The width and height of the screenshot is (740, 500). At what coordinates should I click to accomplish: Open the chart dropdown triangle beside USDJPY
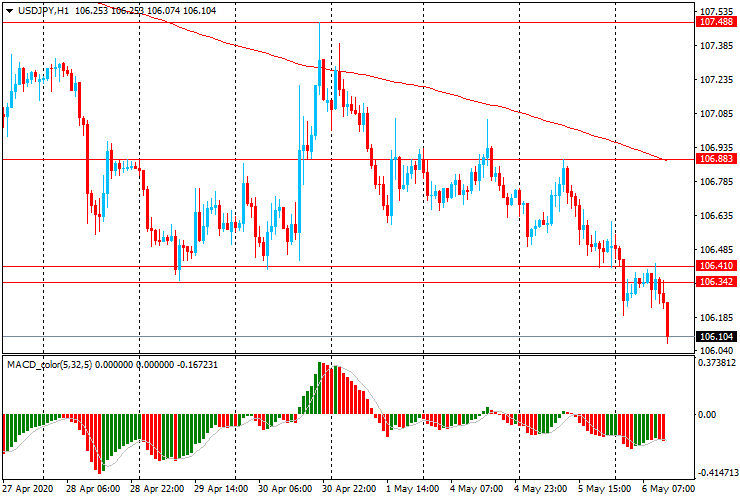(x=9, y=11)
